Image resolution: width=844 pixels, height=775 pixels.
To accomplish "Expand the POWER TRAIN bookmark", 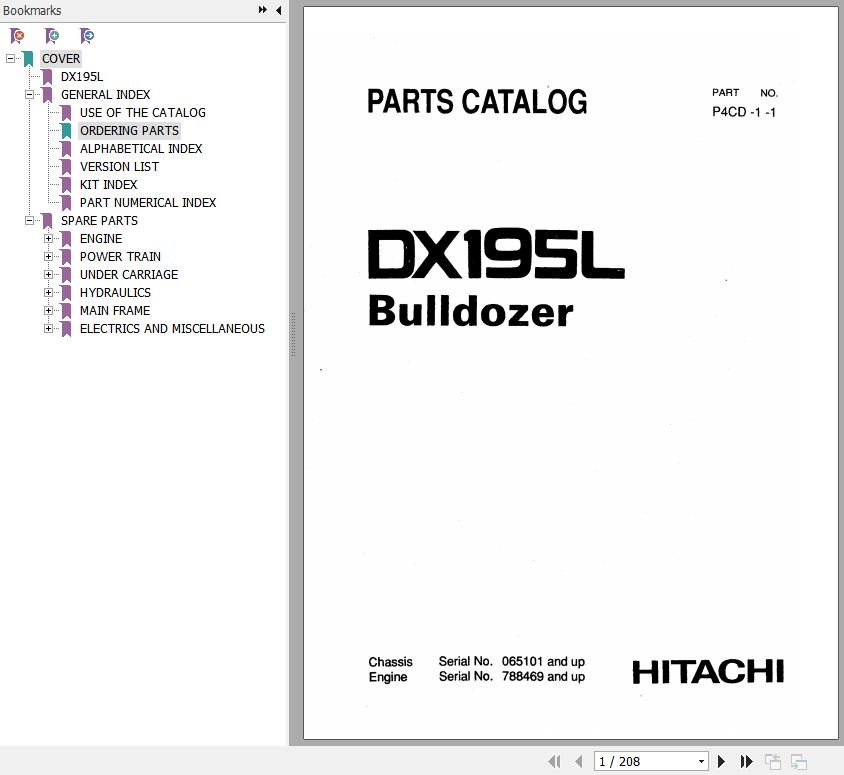I will pyautogui.click(x=48, y=256).
